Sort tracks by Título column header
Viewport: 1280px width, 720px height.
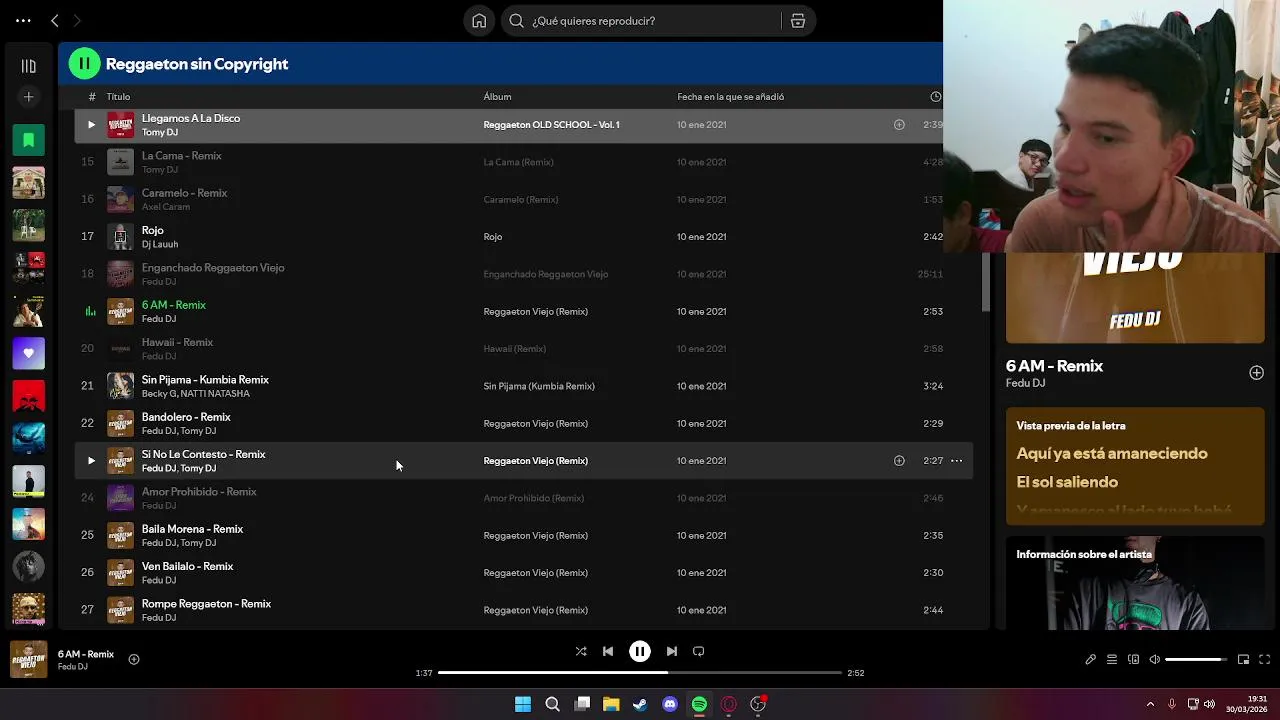tap(118, 97)
